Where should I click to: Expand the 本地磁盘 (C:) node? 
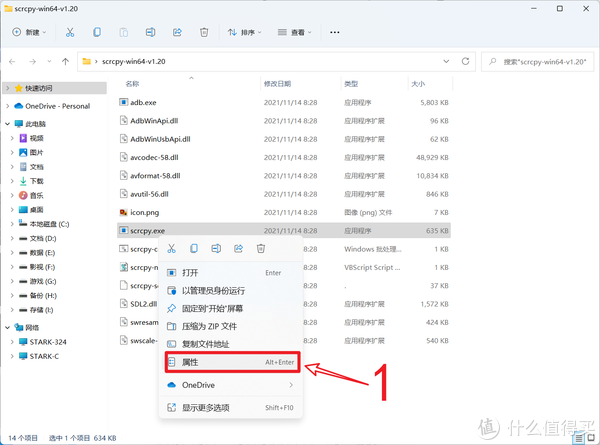[x=12, y=224]
